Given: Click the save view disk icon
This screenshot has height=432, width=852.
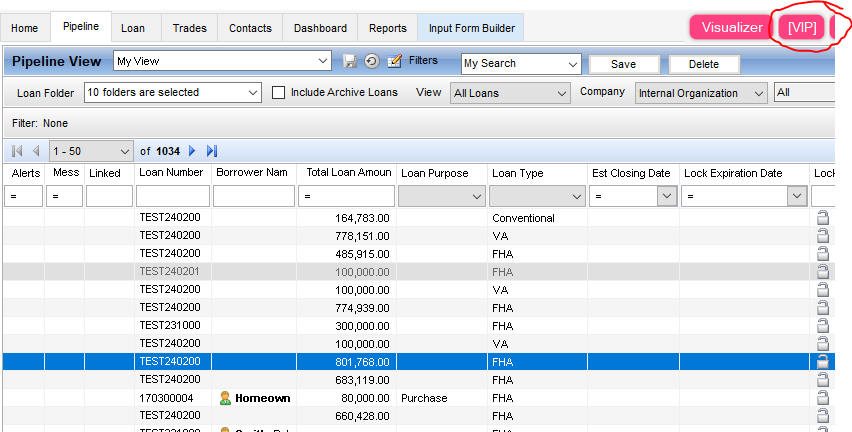Looking at the screenshot, I should [x=350, y=62].
